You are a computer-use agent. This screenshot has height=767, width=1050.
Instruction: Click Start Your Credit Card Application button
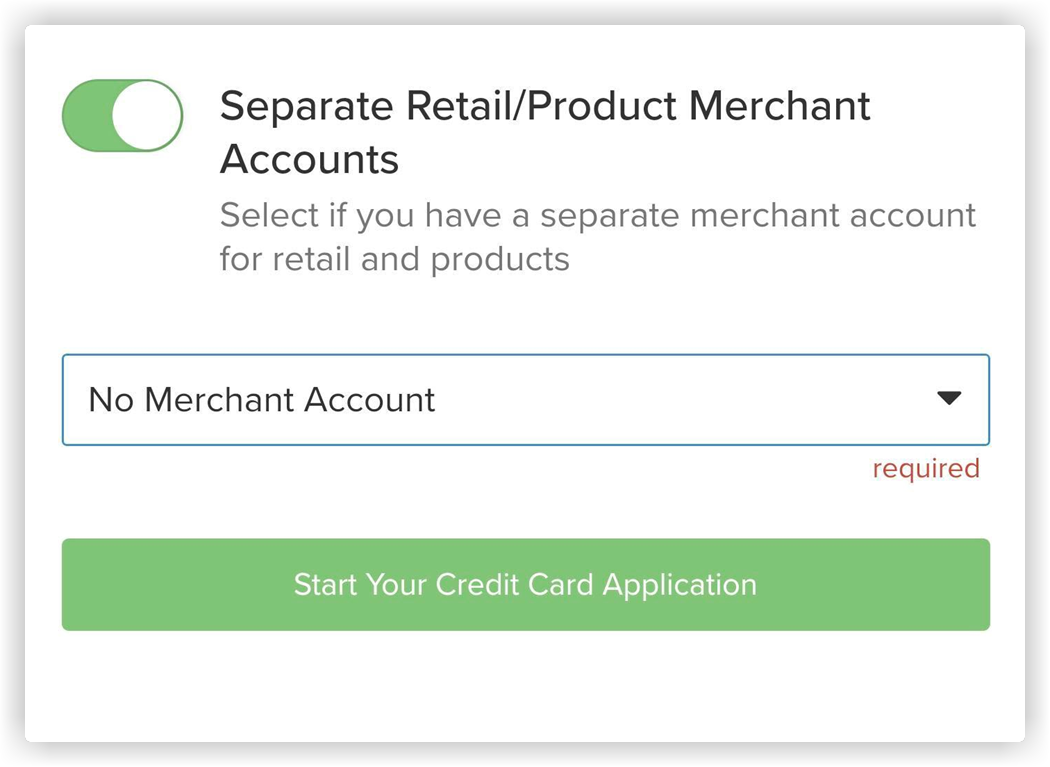(525, 585)
